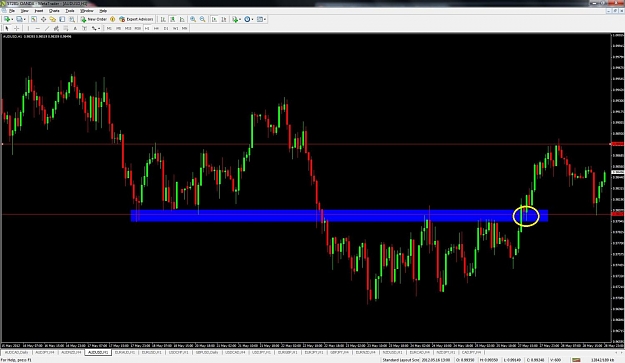625x363 pixels.
Task: Select the cursor pointer tool
Action: pos(7,28)
